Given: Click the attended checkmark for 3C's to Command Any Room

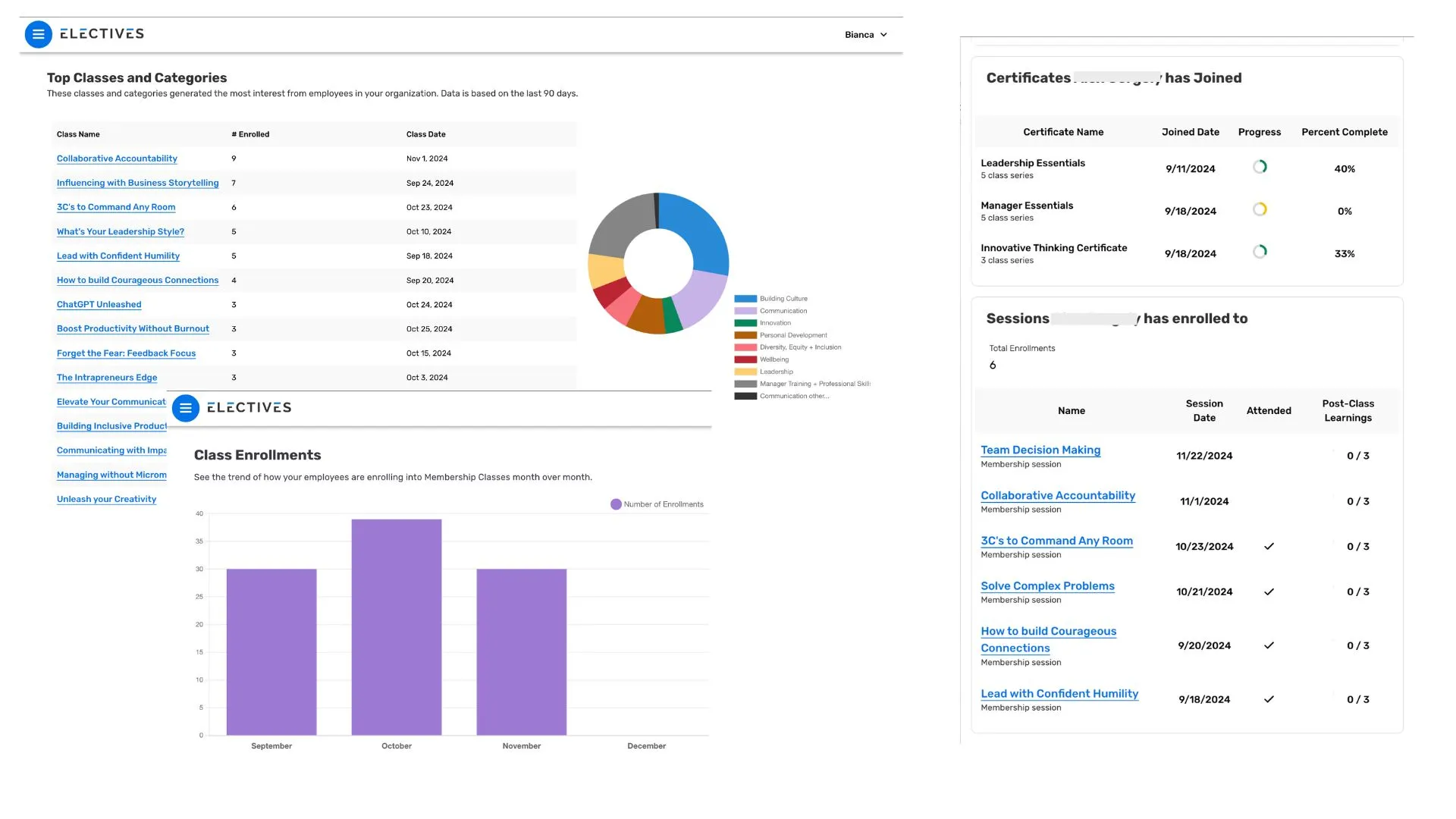Looking at the screenshot, I should pos(1269,547).
